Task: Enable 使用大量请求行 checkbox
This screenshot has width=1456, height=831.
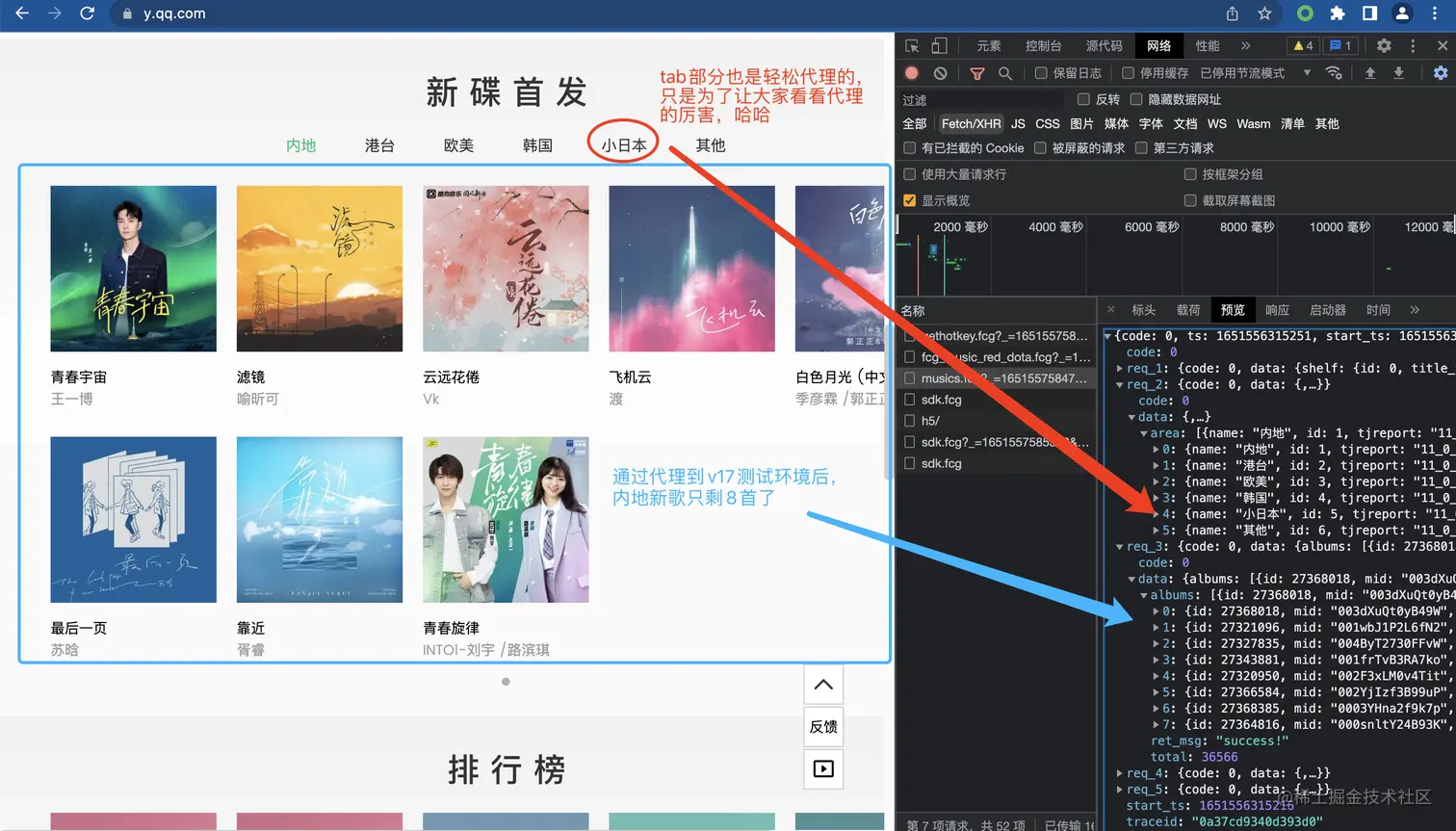Action: coord(909,174)
